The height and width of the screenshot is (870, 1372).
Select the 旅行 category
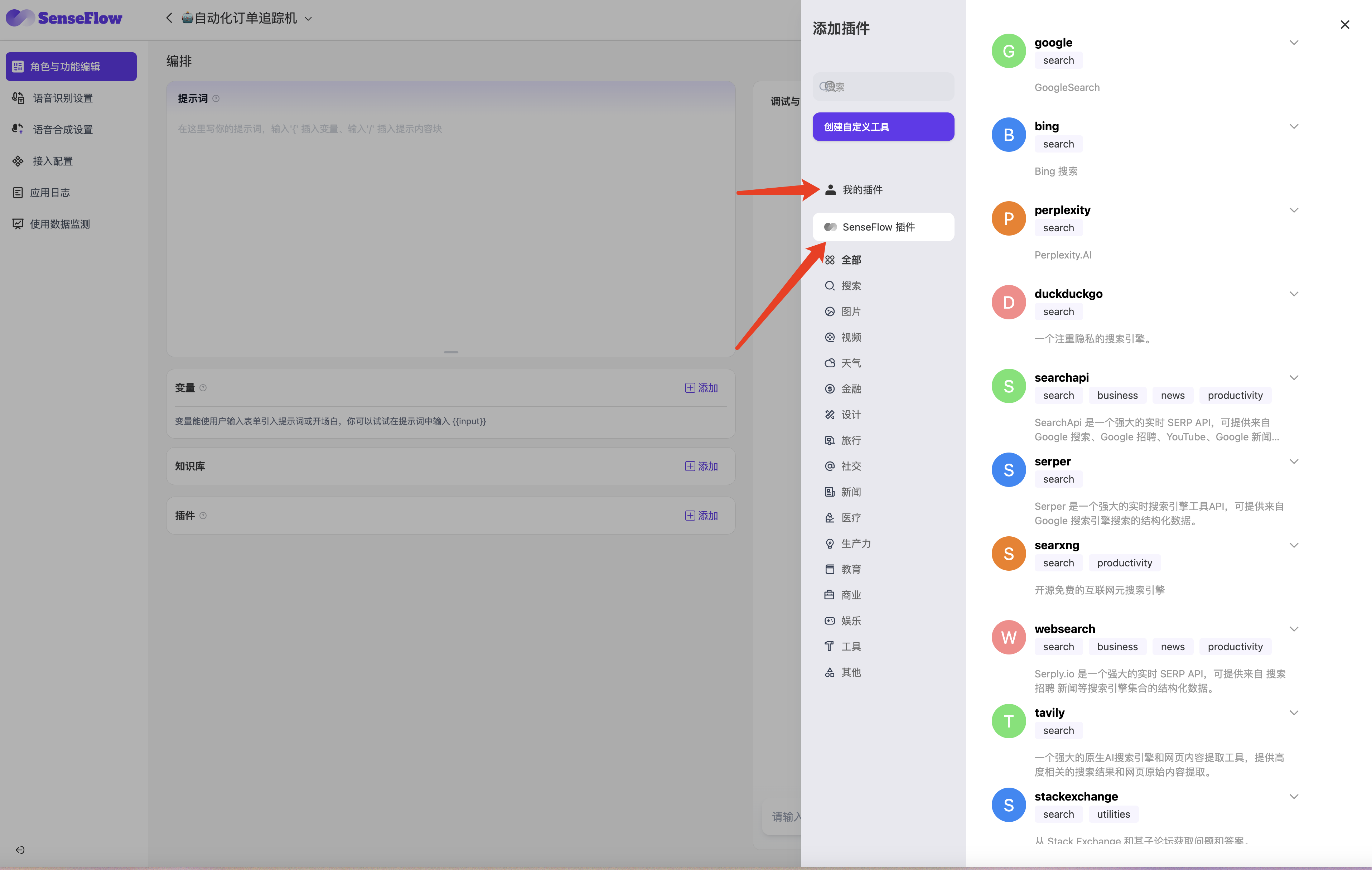(x=843, y=440)
